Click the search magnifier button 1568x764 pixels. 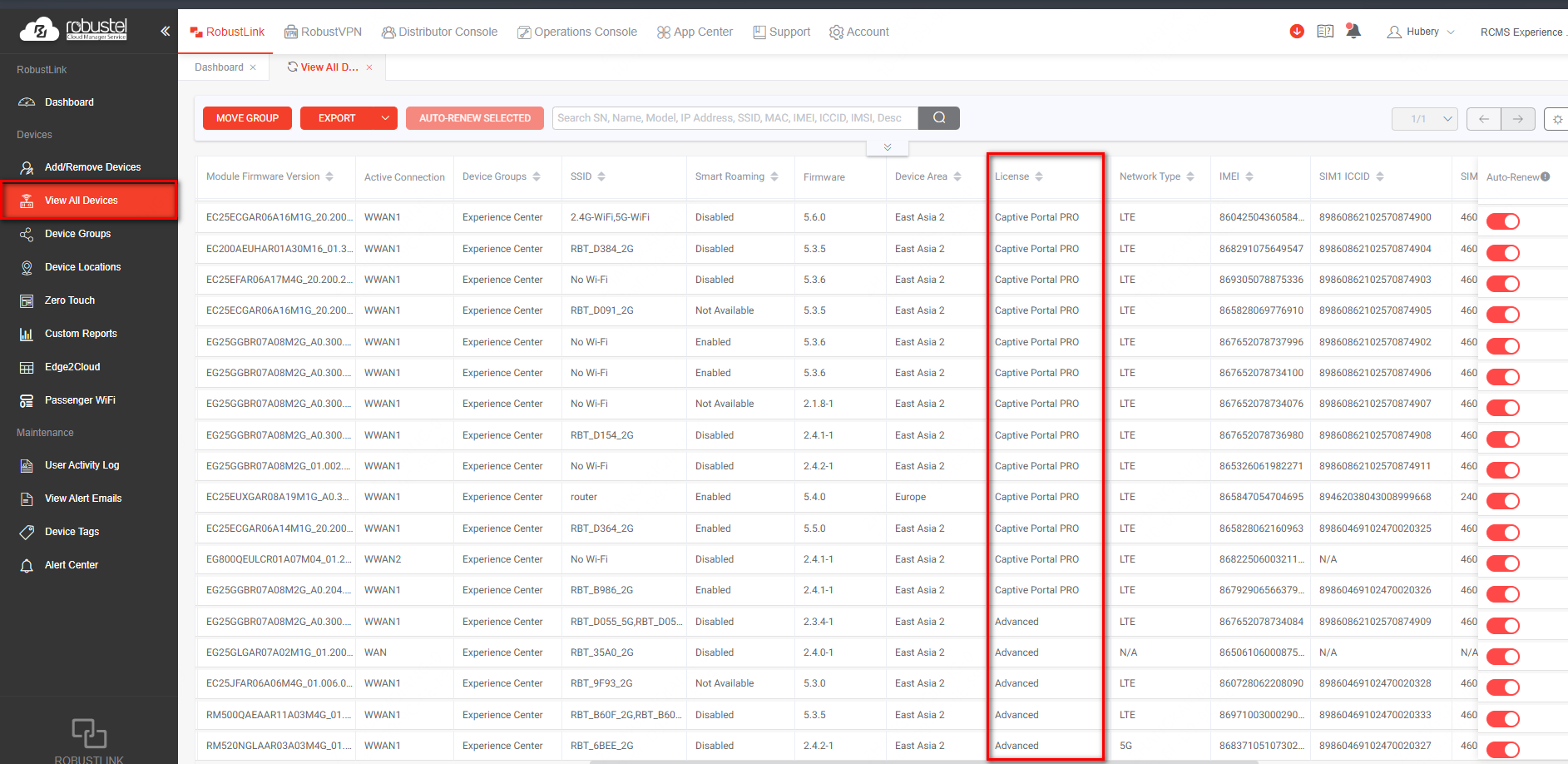tap(938, 118)
